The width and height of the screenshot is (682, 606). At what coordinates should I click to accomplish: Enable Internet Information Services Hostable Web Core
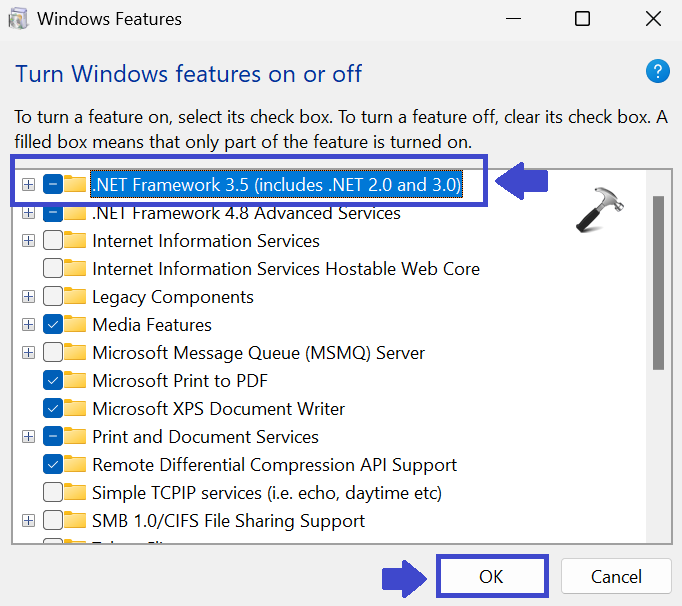[52, 269]
